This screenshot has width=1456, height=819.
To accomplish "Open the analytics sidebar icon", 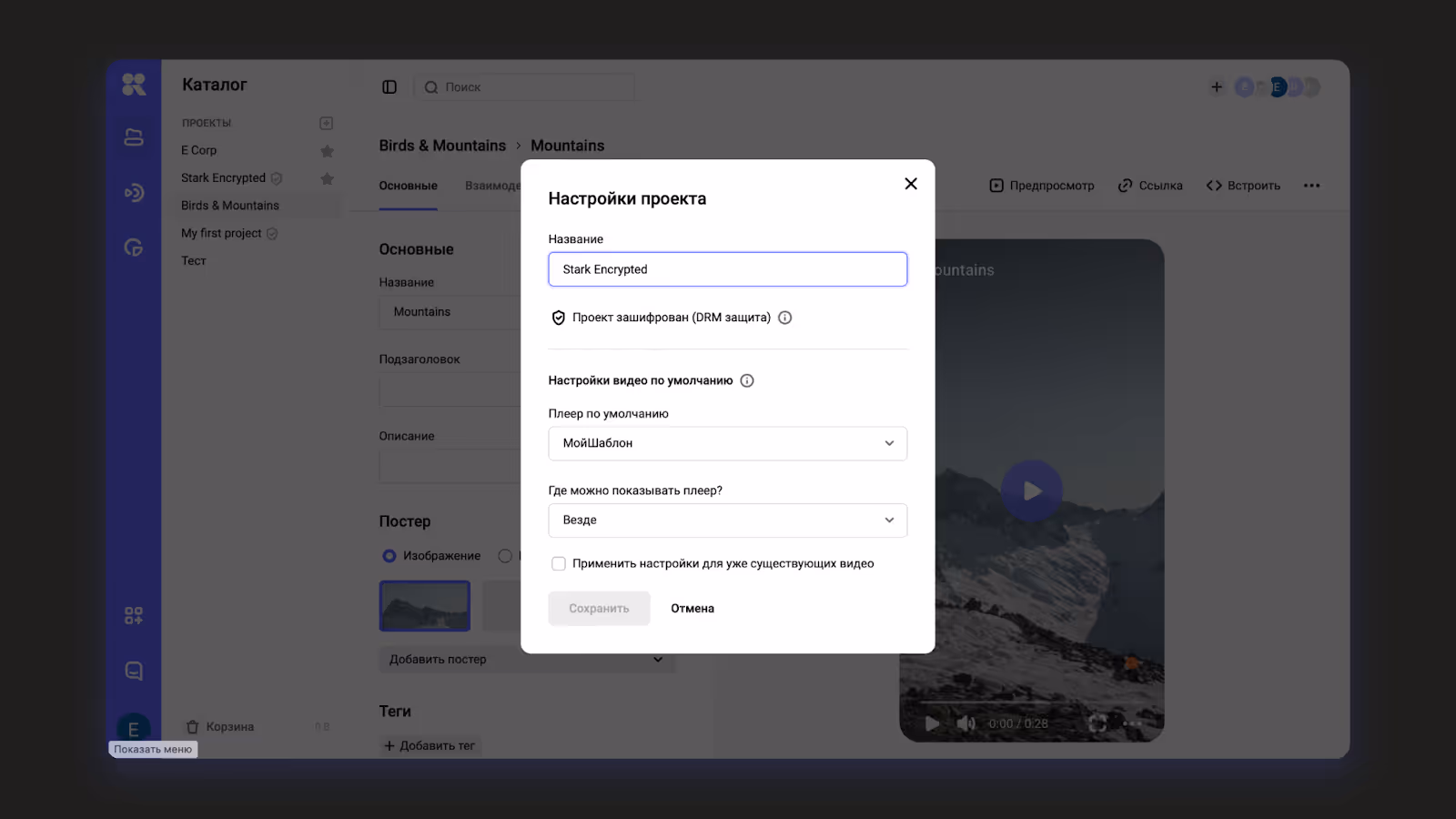I will 134,248.
